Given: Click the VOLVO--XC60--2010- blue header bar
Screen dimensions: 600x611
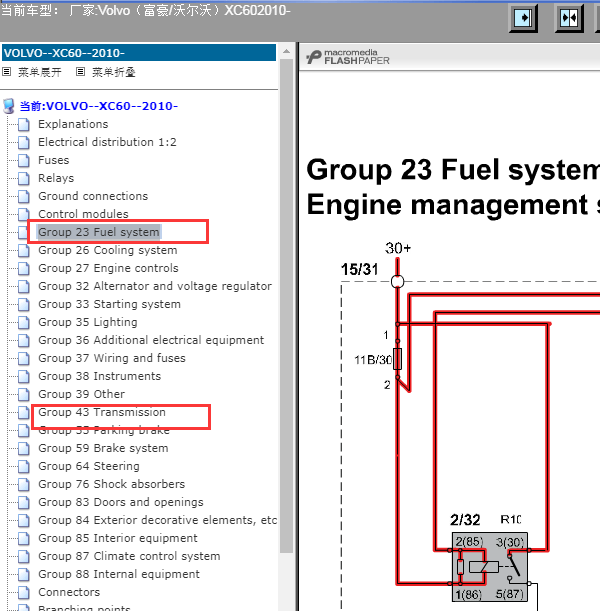Looking at the screenshot, I should click(139, 53).
